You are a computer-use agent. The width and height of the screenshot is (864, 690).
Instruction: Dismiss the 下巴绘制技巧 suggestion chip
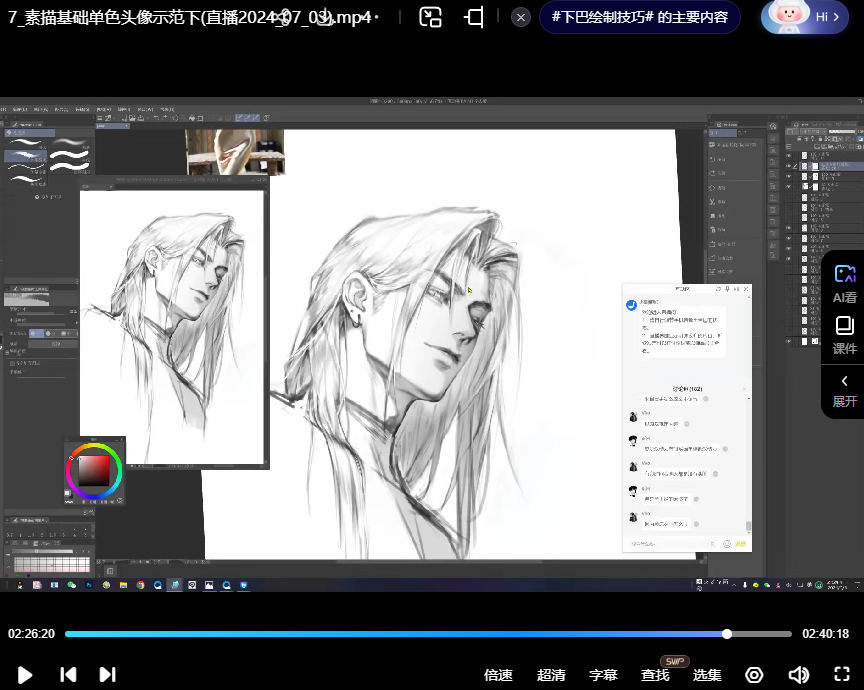[521, 17]
